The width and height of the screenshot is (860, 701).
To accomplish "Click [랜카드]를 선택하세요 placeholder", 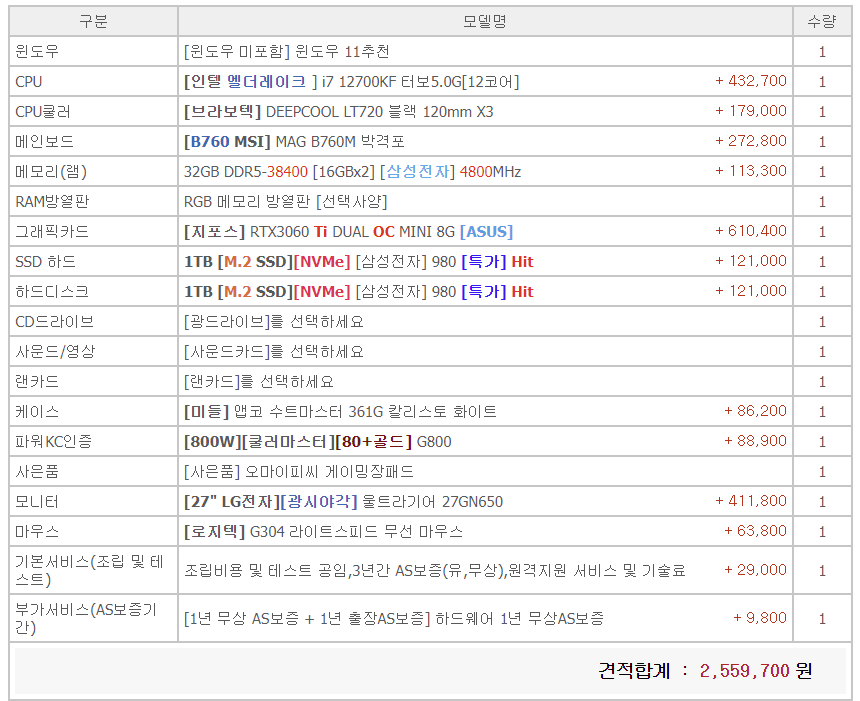I will point(259,382).
